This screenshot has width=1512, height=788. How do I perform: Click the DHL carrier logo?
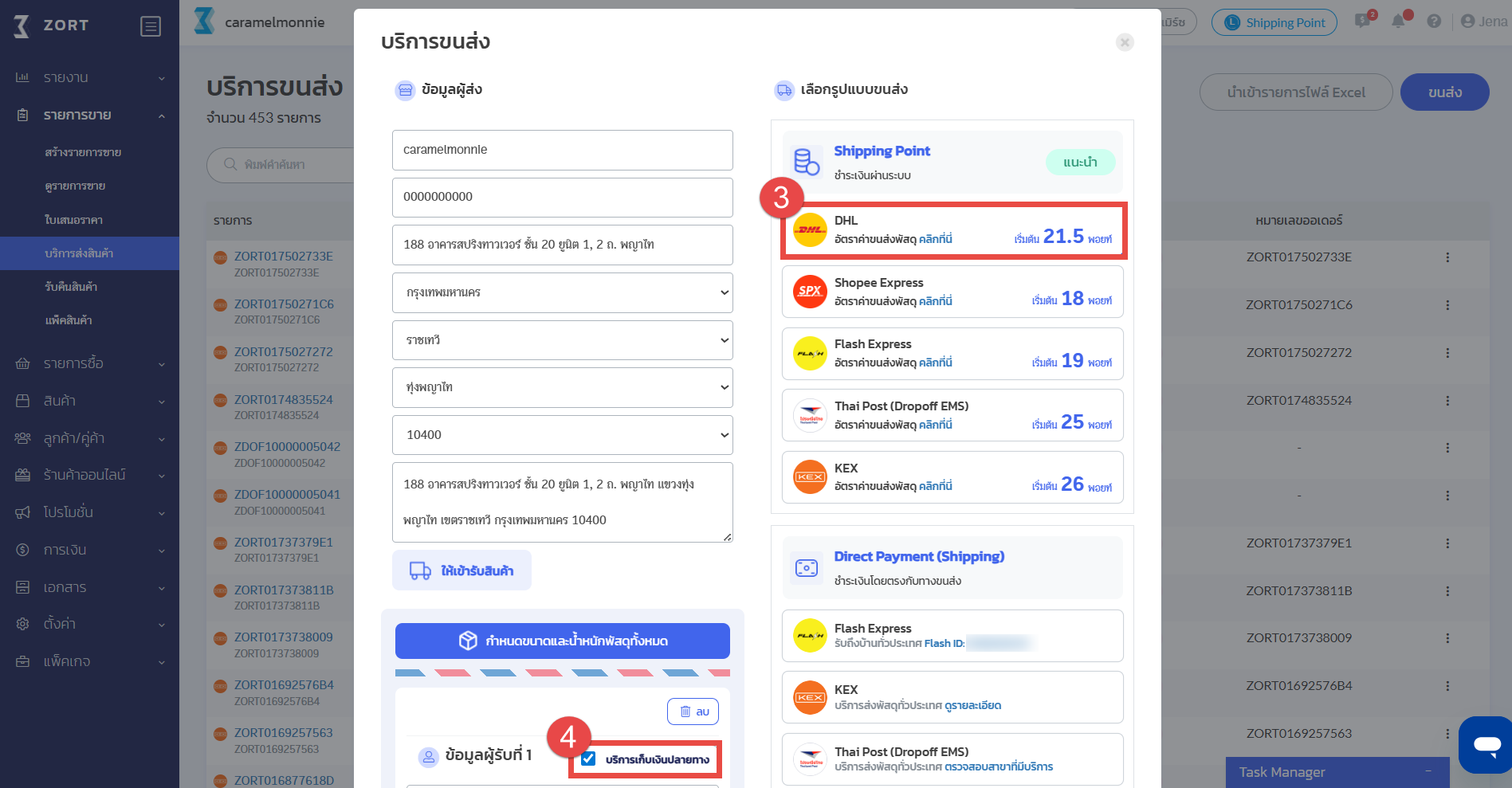click(x=810, y=229)
